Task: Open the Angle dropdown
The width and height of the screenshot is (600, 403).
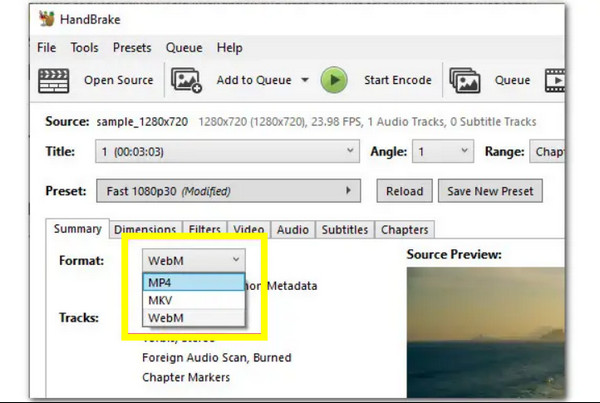Action: pyautogui.click(x=443, y=151)
